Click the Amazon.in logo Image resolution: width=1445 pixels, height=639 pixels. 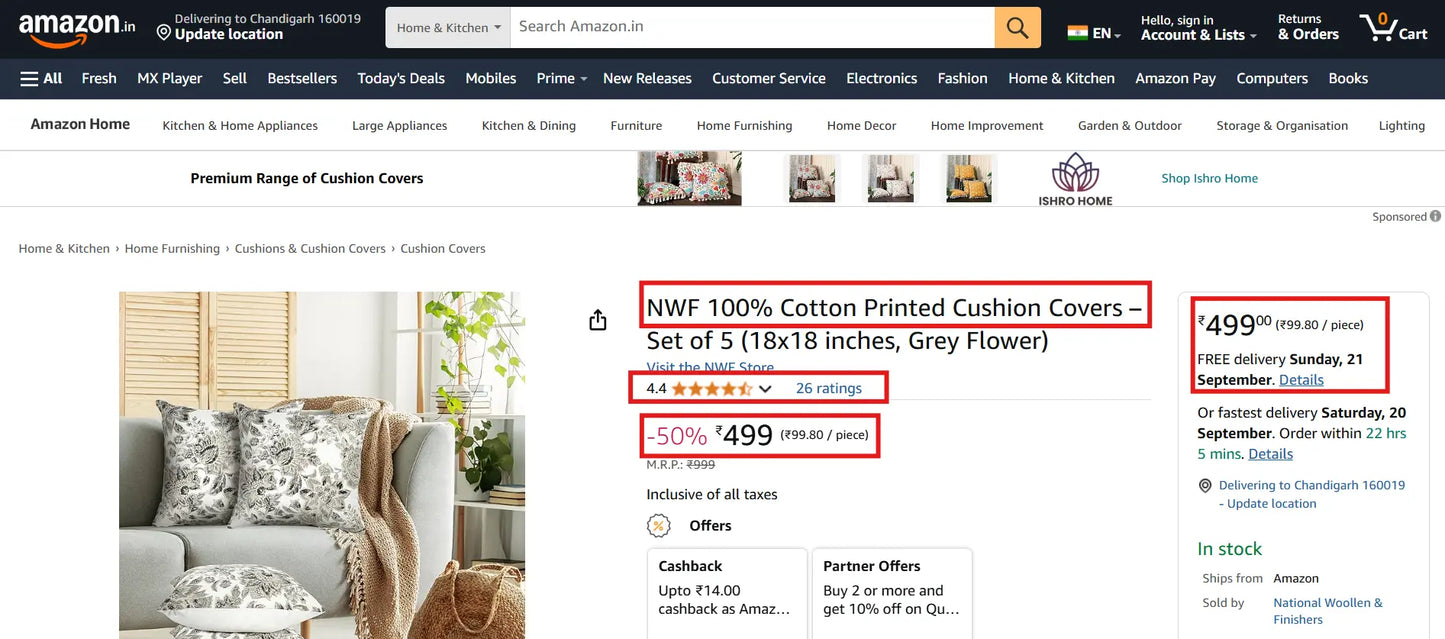click(x=70, y=26)
